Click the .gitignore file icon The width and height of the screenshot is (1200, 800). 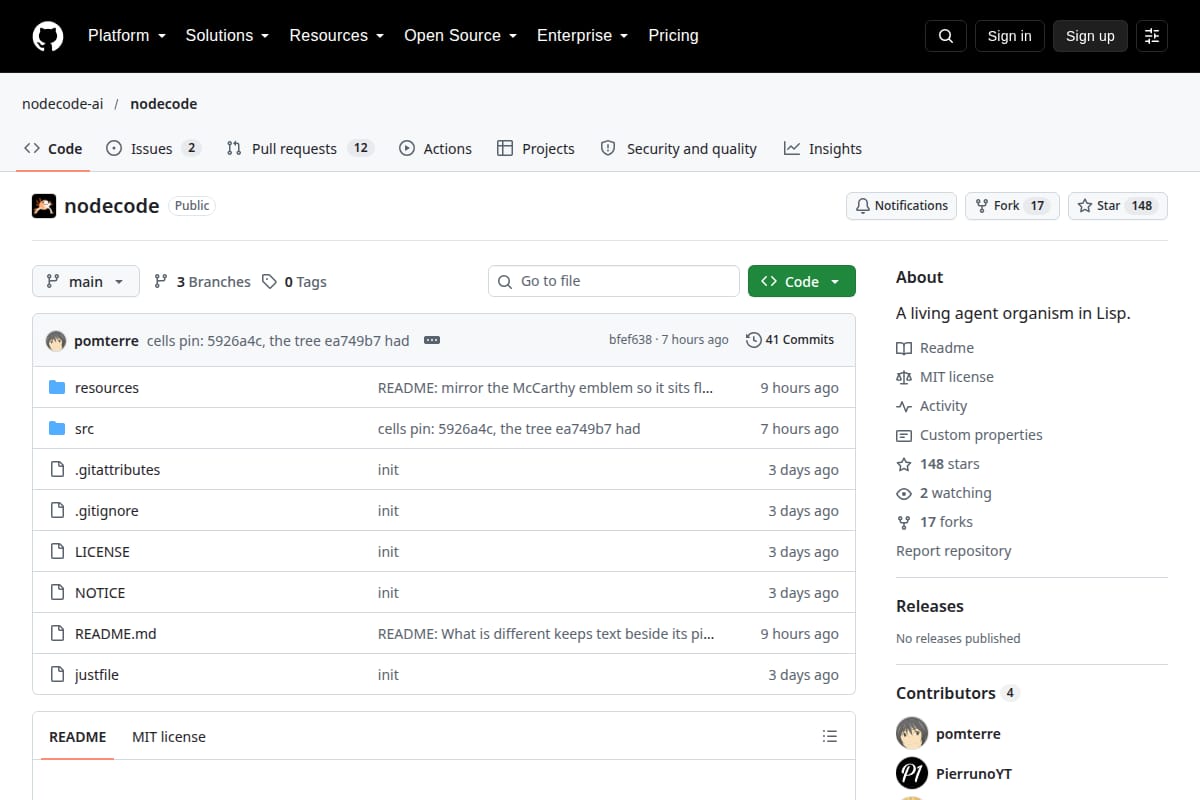(x=57, y=511)
